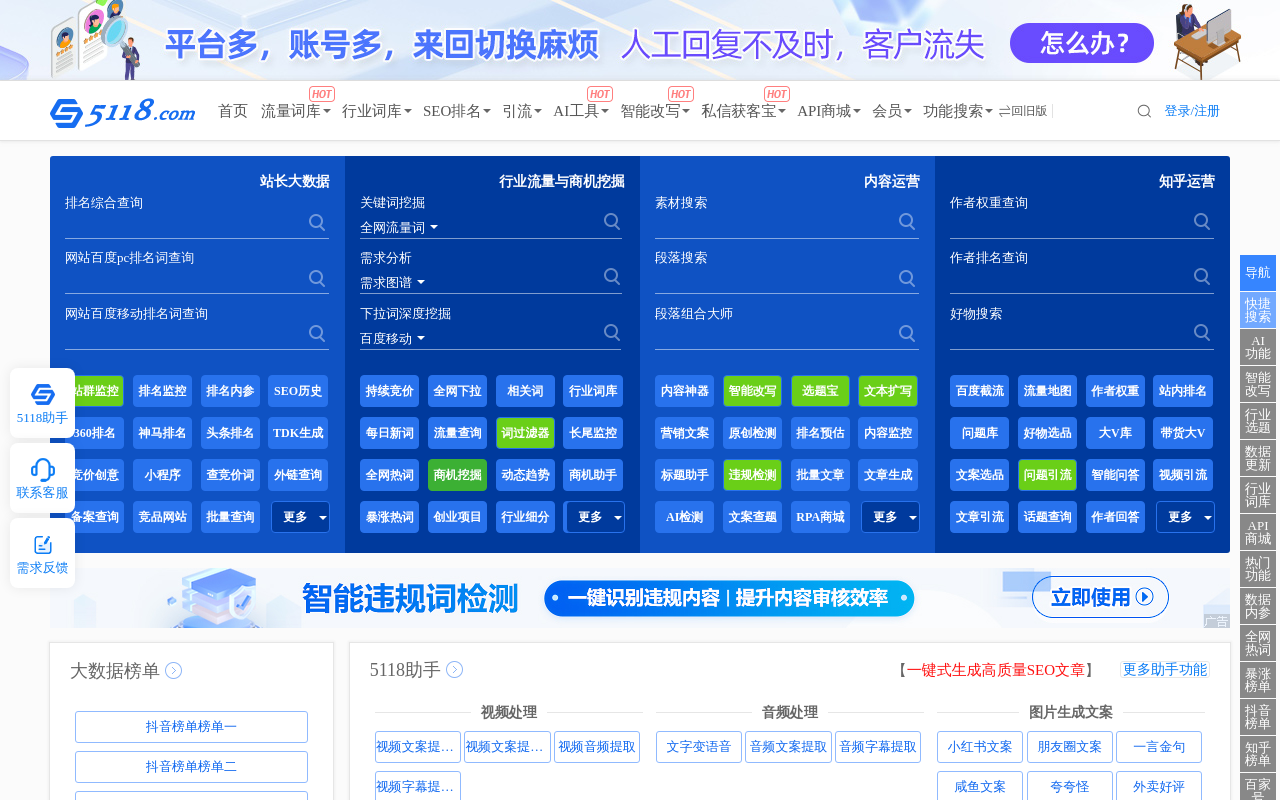
Task: Click the header search magnifier icon
Action: [1144, 111]
